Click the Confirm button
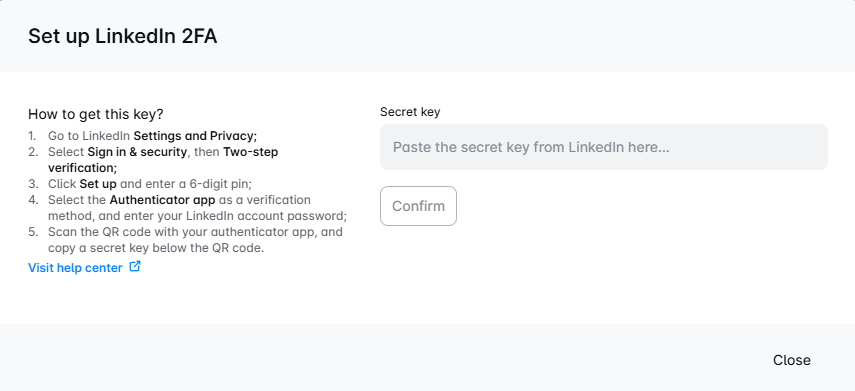The width and height of the screenshot is (855, 391). pos(418,206)
